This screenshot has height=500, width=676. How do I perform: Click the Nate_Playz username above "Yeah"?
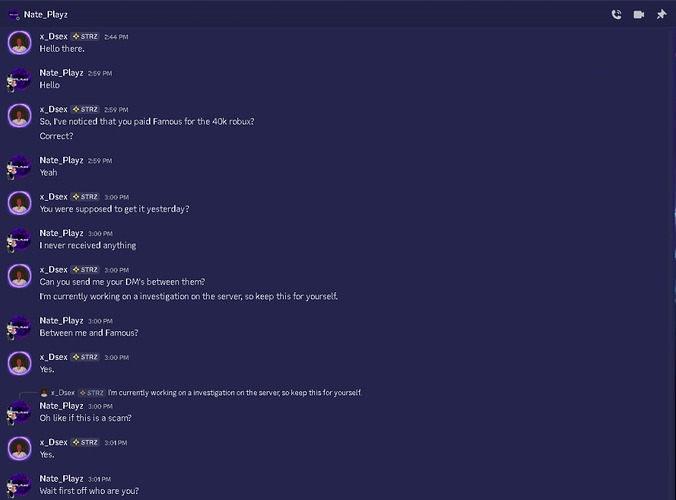click(x=61, y=160)
